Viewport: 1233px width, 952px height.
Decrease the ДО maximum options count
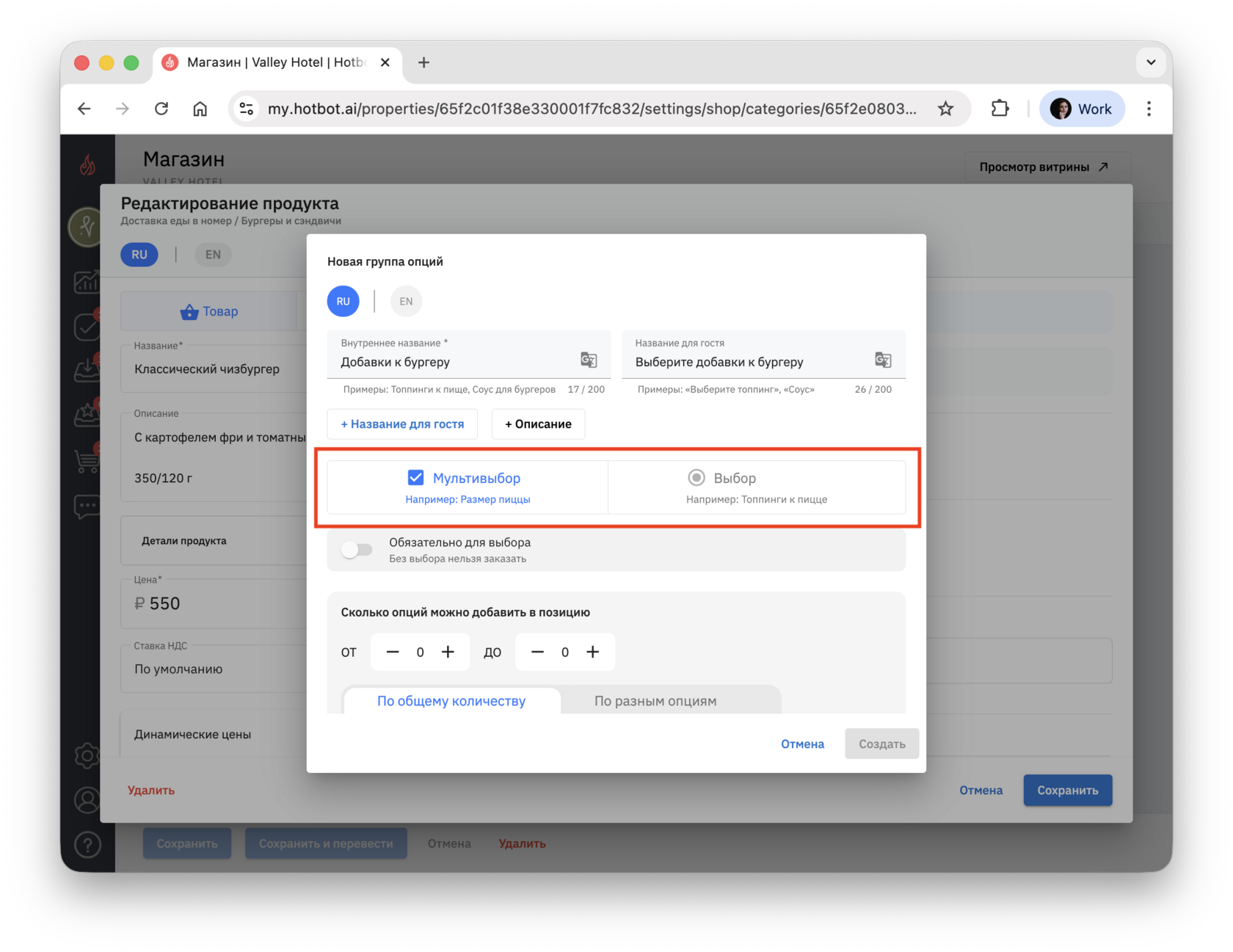537,652
